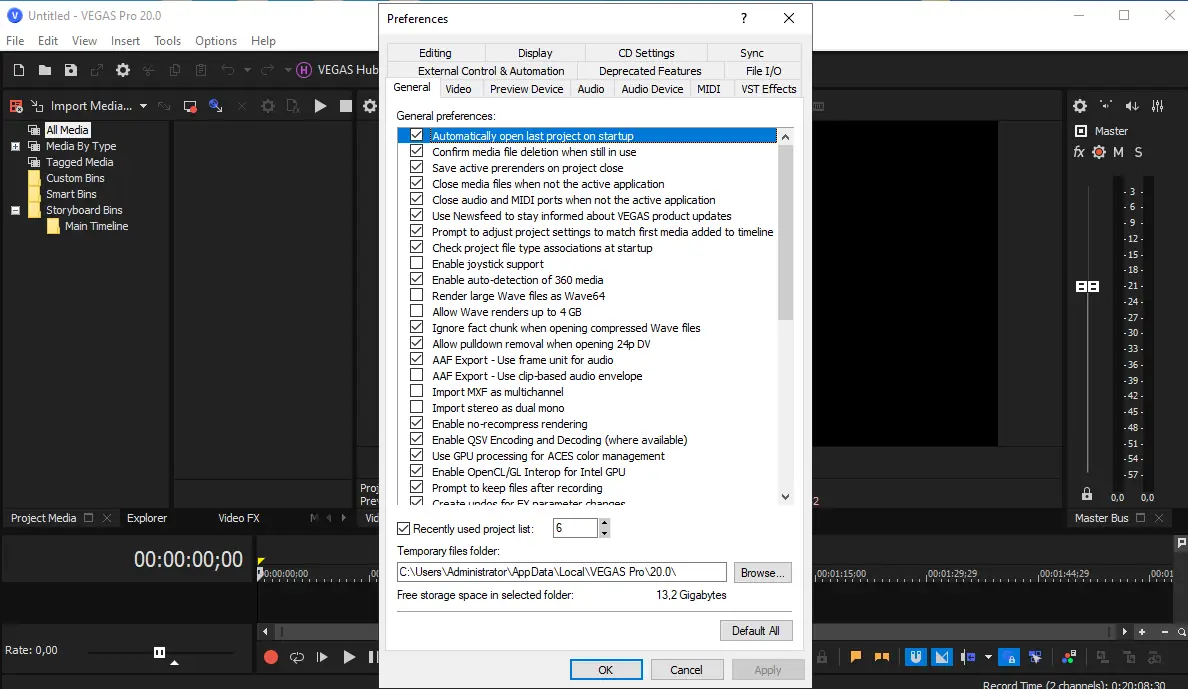
Task: Increase recently used project list count
Action: [x=604, y=523]
